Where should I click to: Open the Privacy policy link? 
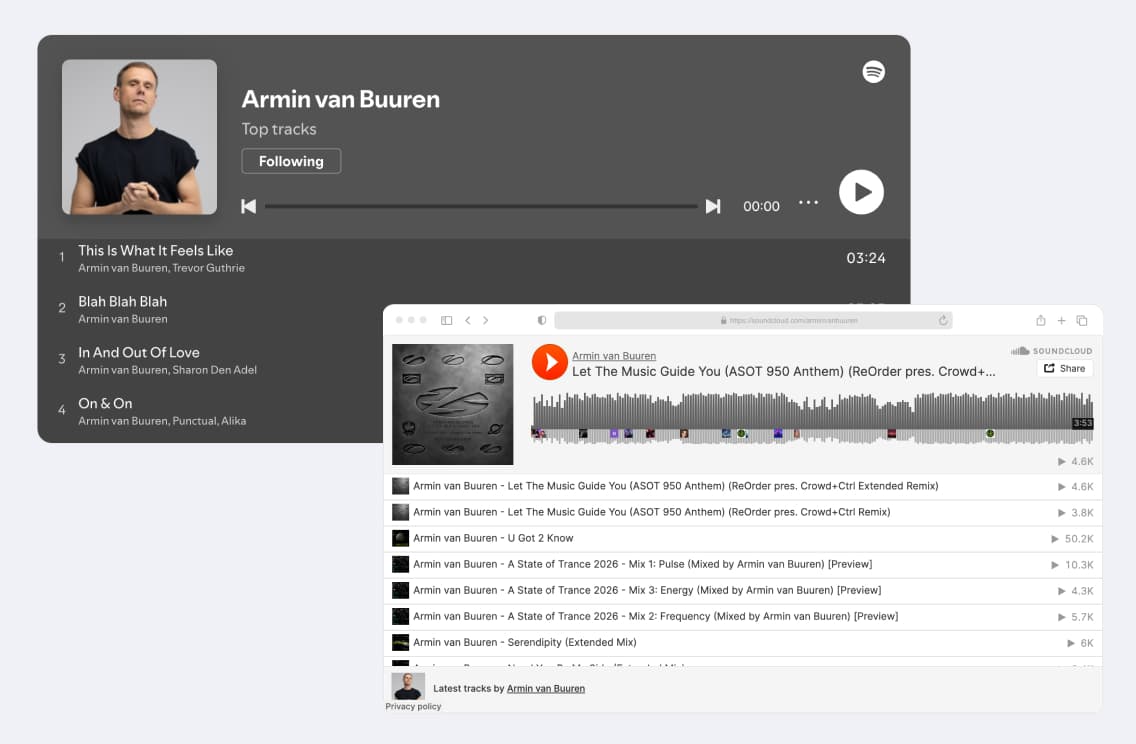[x=413, y=706]
